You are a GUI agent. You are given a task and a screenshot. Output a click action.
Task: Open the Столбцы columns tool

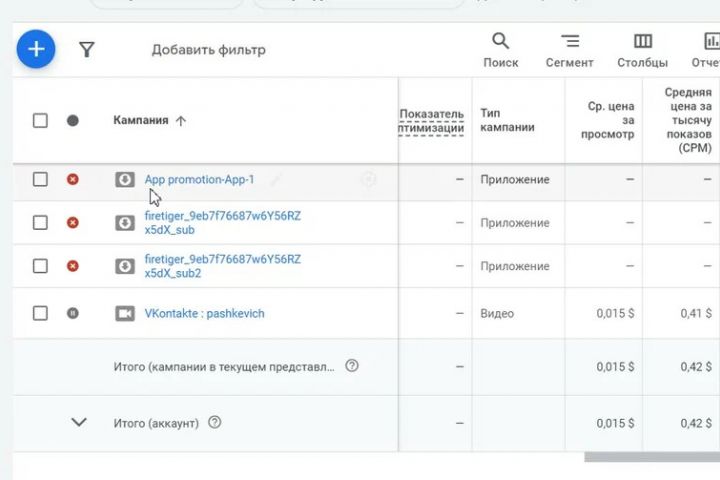point(642,49)
